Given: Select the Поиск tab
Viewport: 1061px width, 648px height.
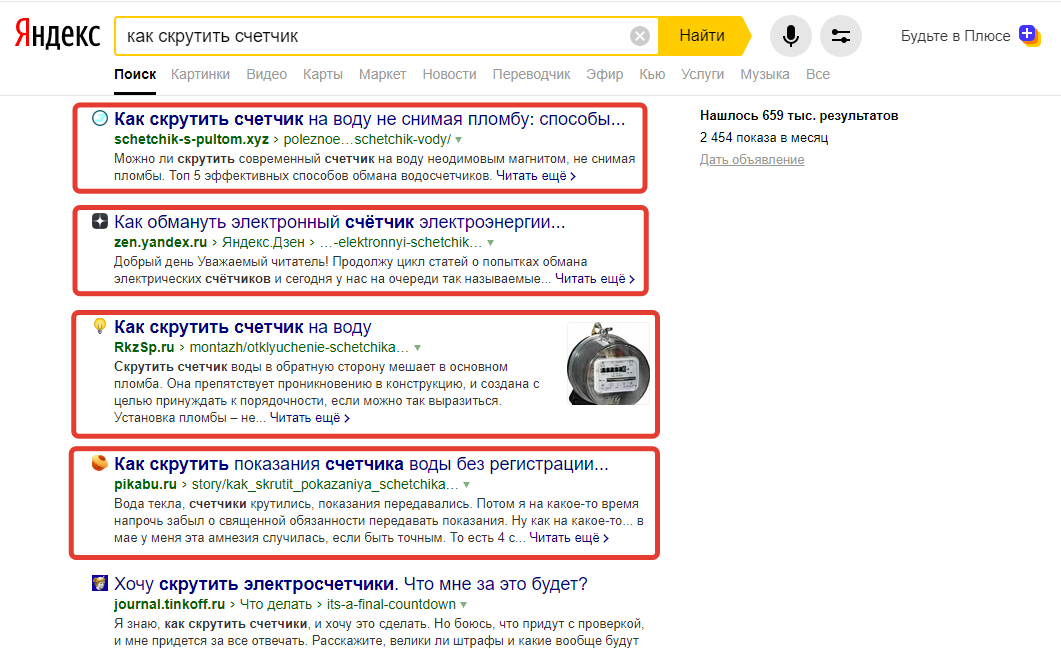Looking at the screenshot, I should point(135,74).
